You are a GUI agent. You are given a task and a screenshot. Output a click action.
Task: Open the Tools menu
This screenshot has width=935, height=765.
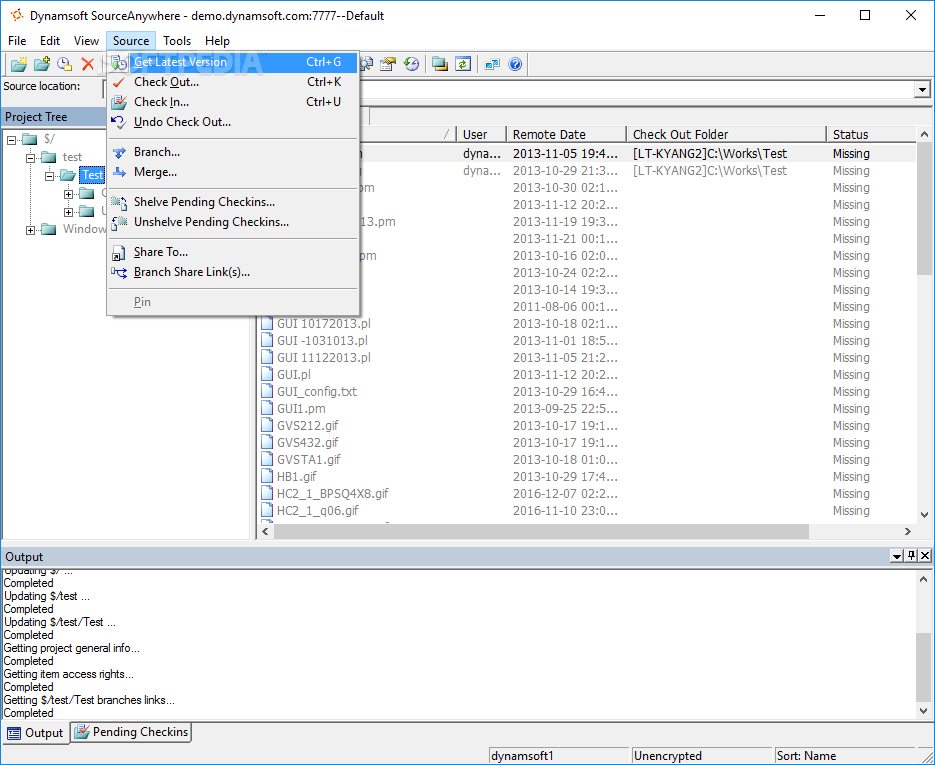[177, 41]
